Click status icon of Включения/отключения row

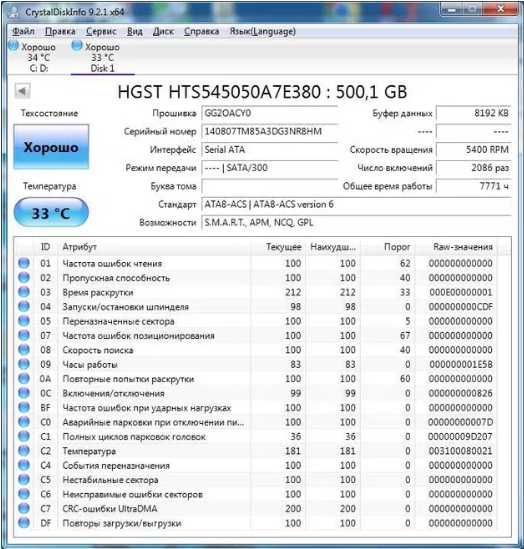coord(24,393)
